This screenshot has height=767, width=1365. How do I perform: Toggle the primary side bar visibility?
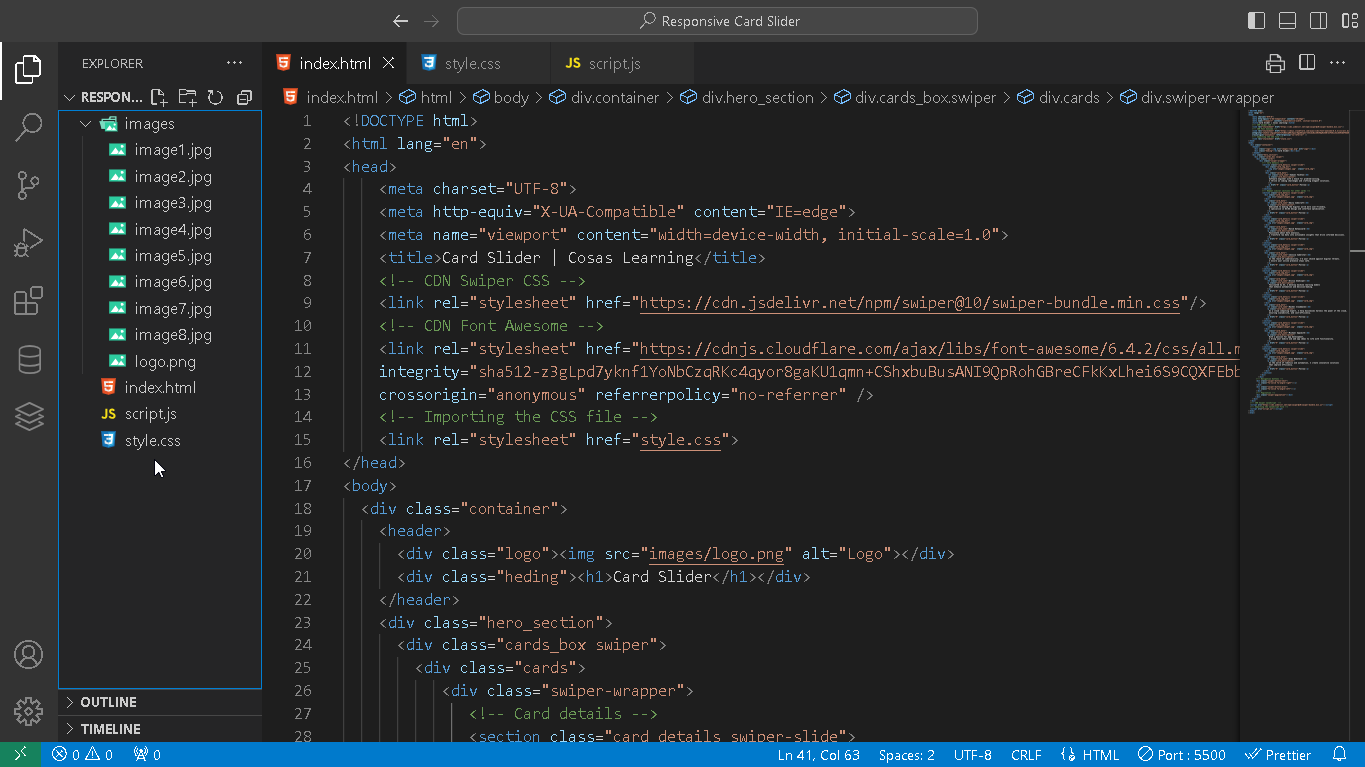[1255, 20]
